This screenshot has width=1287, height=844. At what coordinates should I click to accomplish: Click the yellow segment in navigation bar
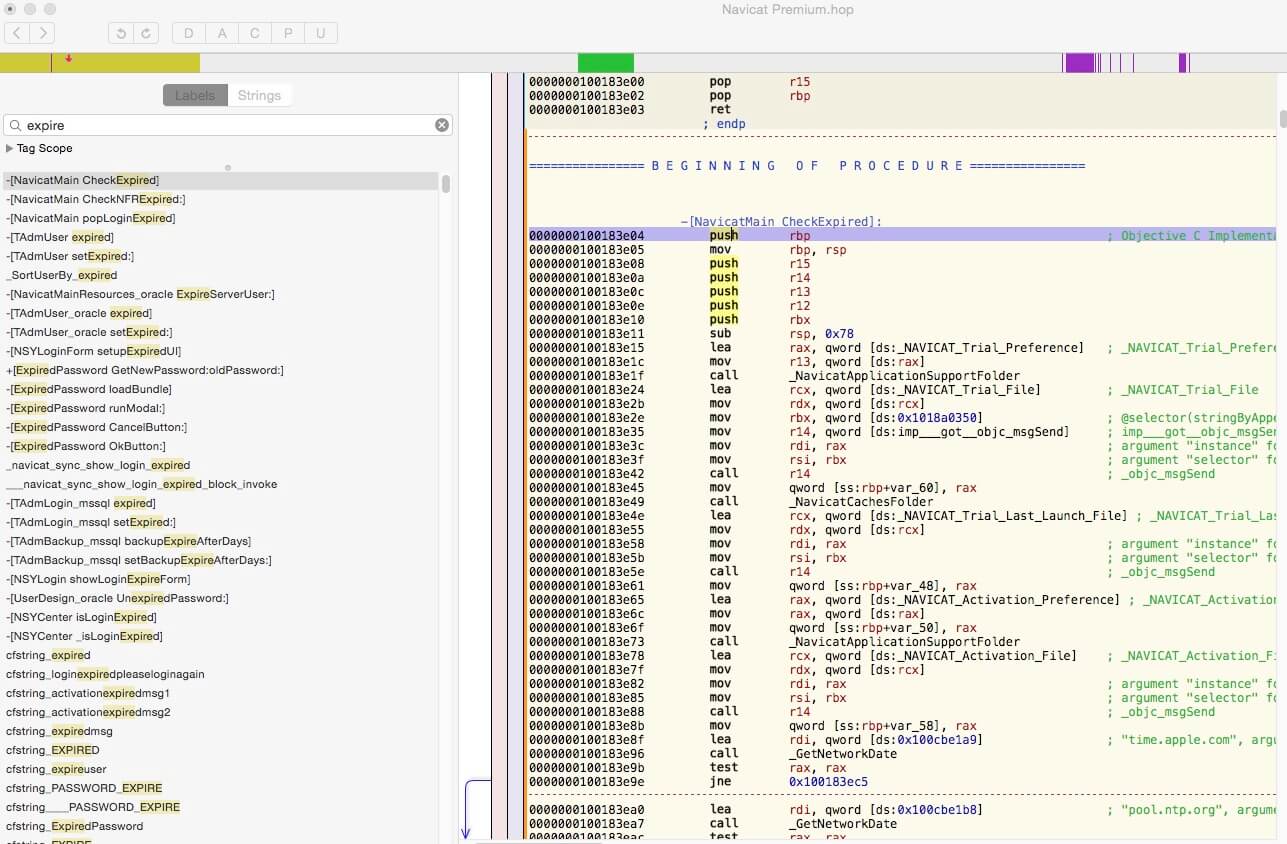pyautogui.click(x=100, y=62)
